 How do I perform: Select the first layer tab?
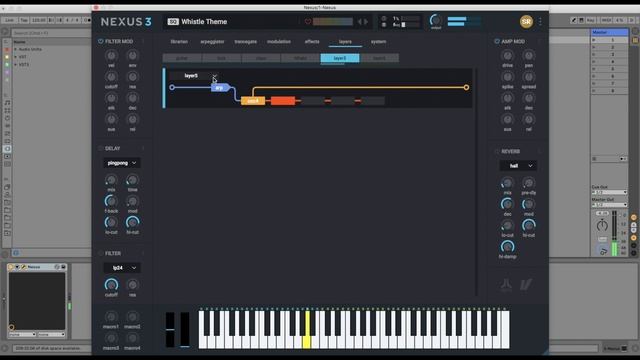(182, 58)
